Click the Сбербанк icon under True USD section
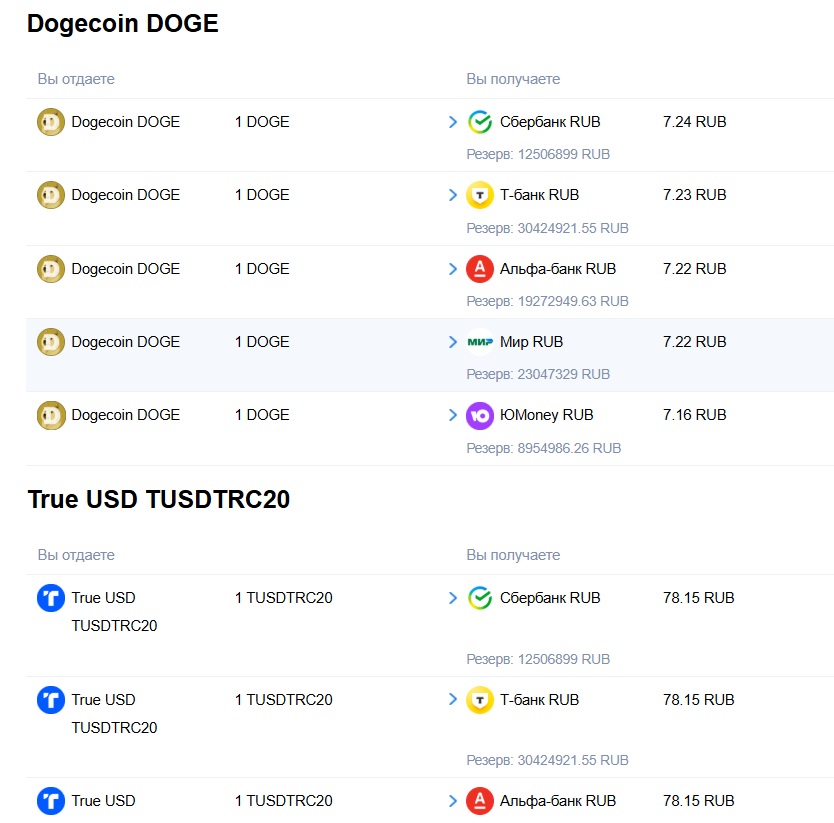 click(480, 597)
